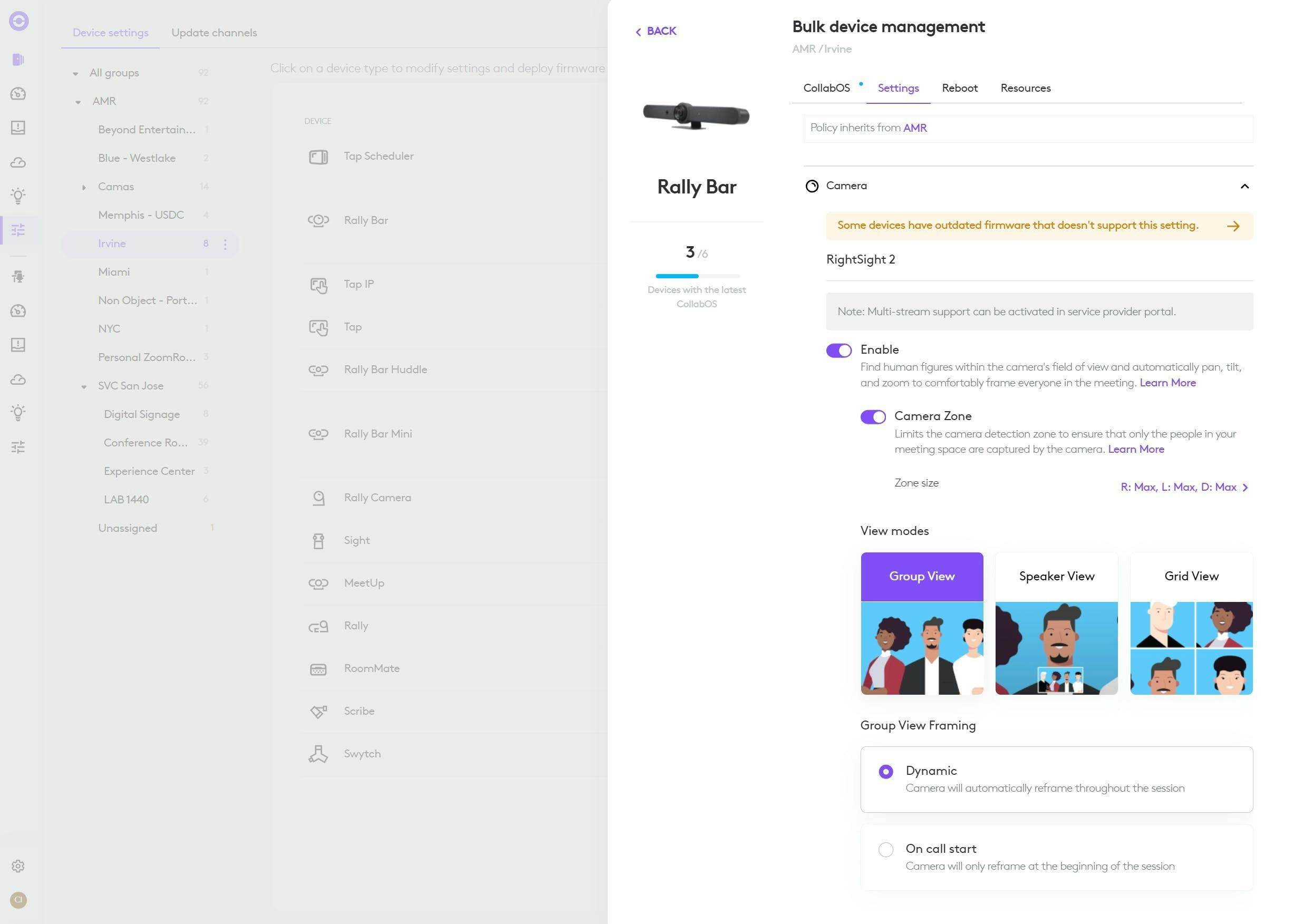This screenshot has width=1293, height=924.
Task: Click the arrow on outdated firmware warning
Action: point(1233,226)
